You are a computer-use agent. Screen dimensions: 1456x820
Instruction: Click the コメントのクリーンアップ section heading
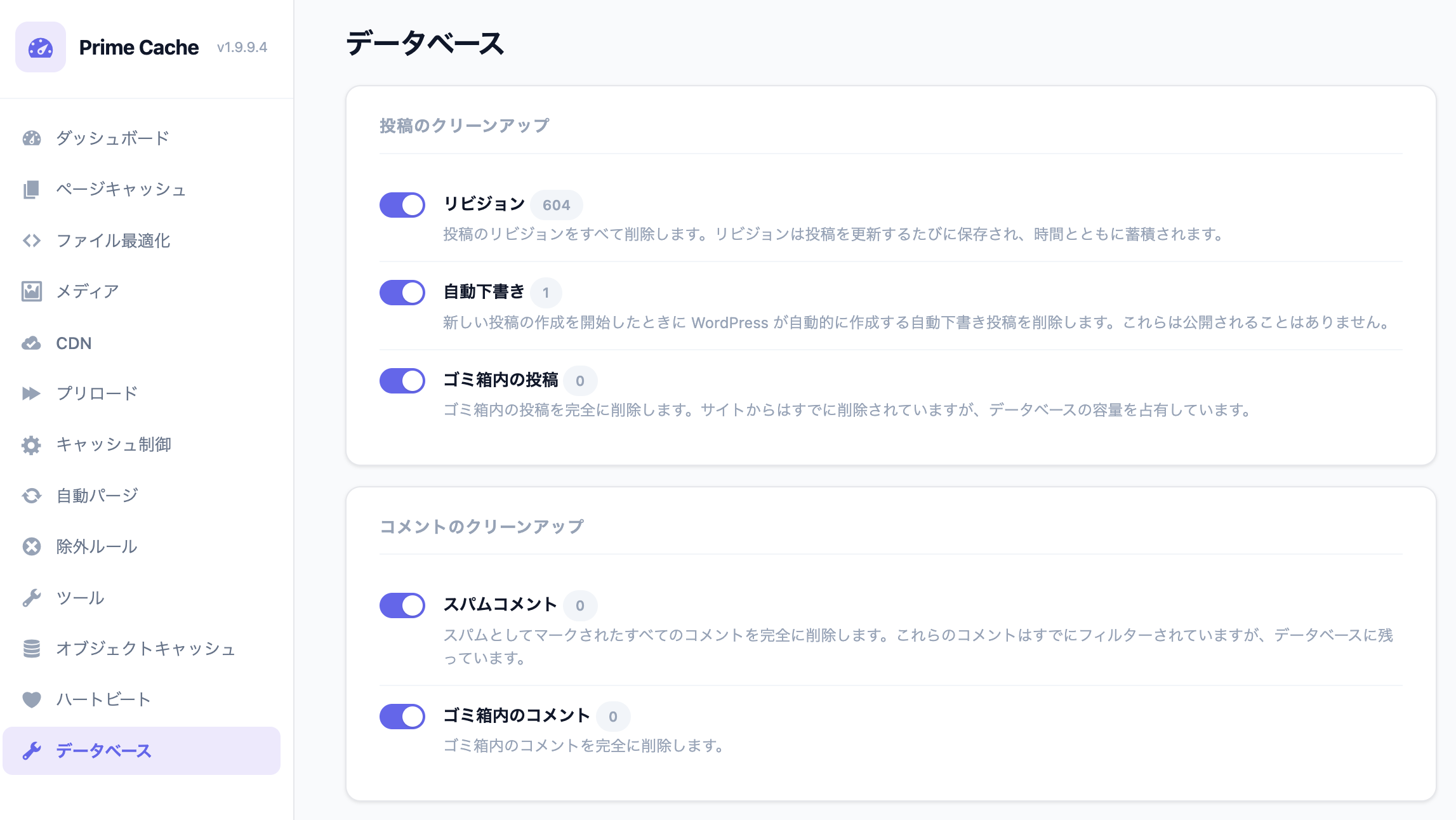tap(482, 527)
